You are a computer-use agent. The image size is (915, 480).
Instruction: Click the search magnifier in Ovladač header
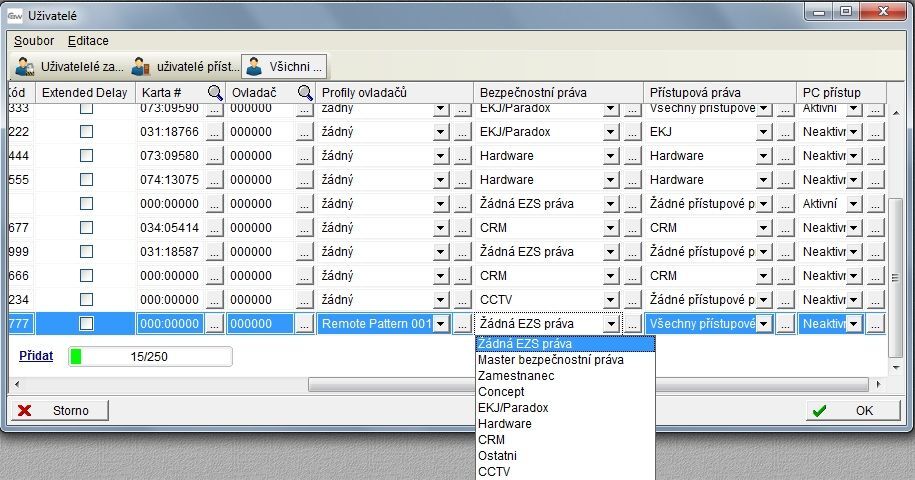306,92
